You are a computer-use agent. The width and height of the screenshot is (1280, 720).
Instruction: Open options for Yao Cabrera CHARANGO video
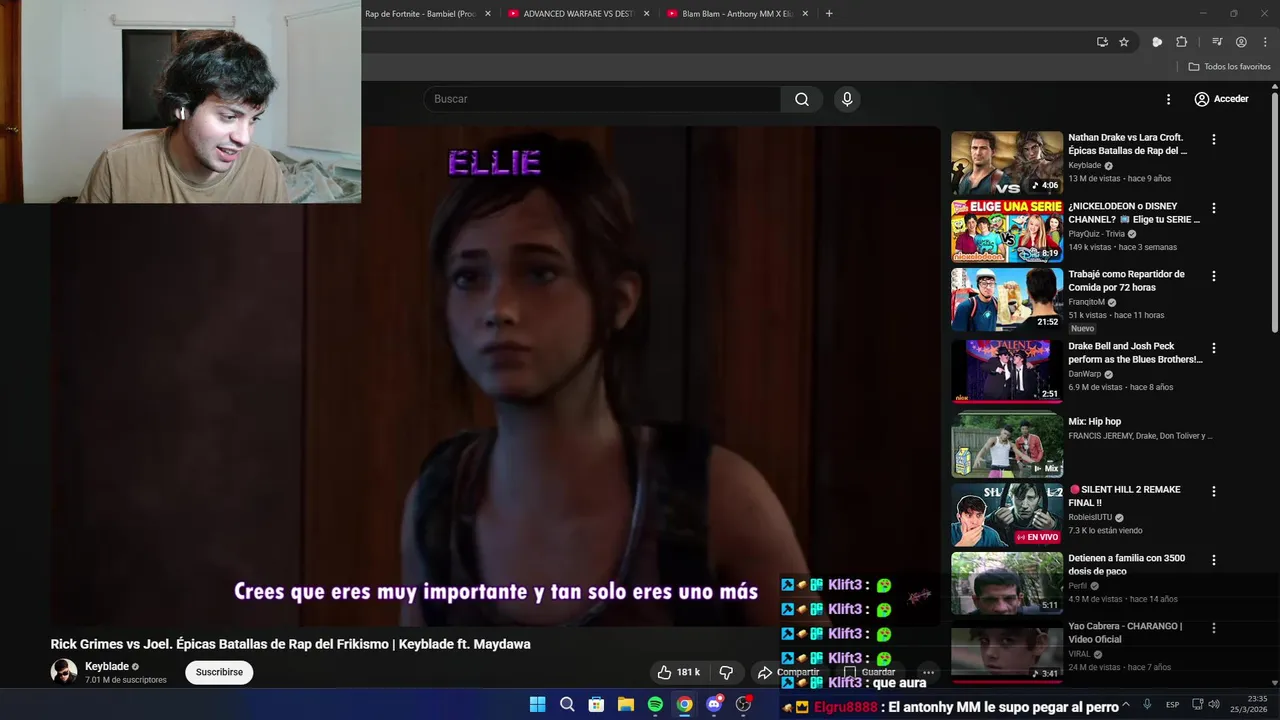pyautogui.click(x=1214, y=628)
